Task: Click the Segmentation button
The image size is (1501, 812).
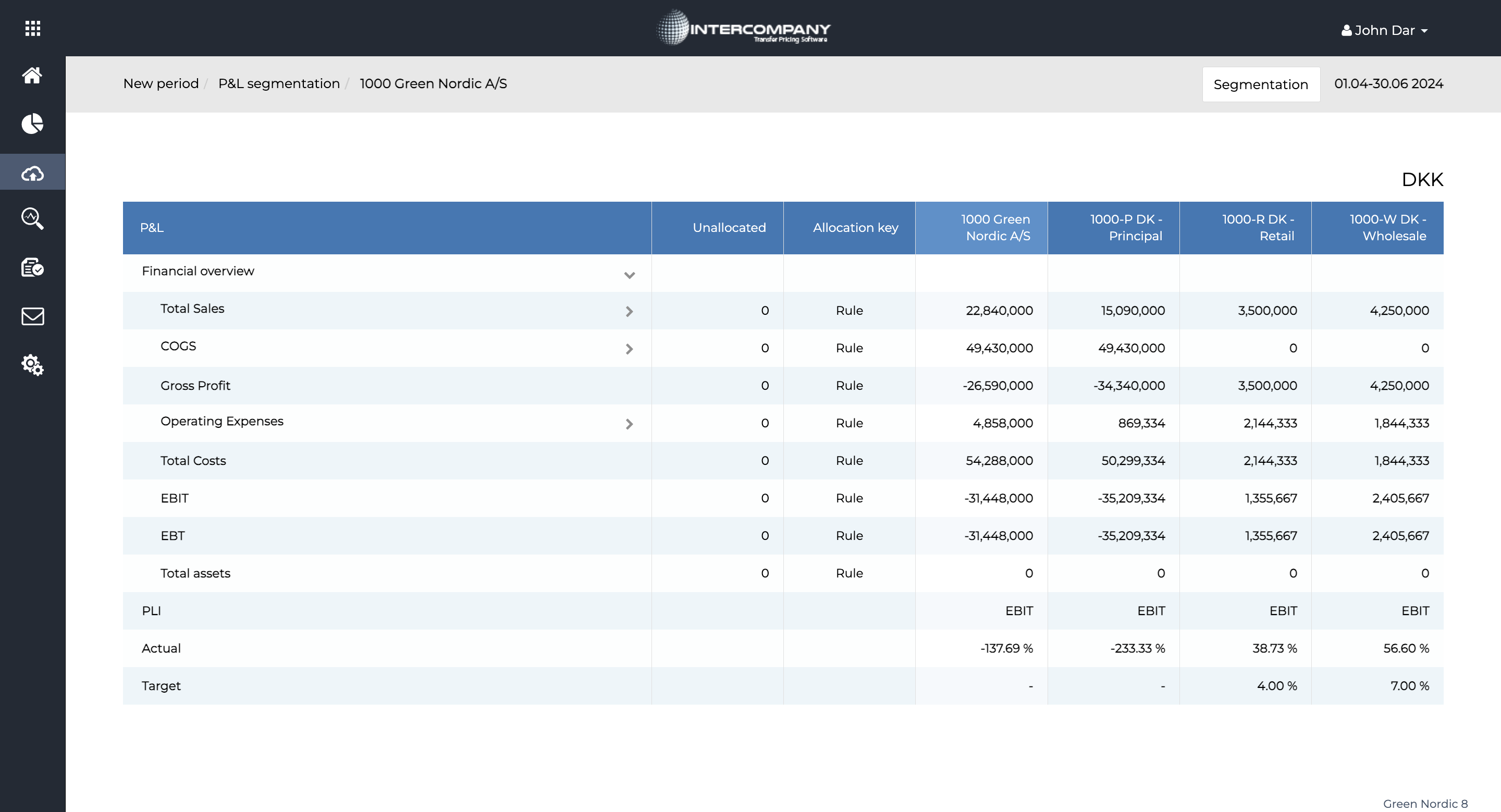Action: [1261, 84]
